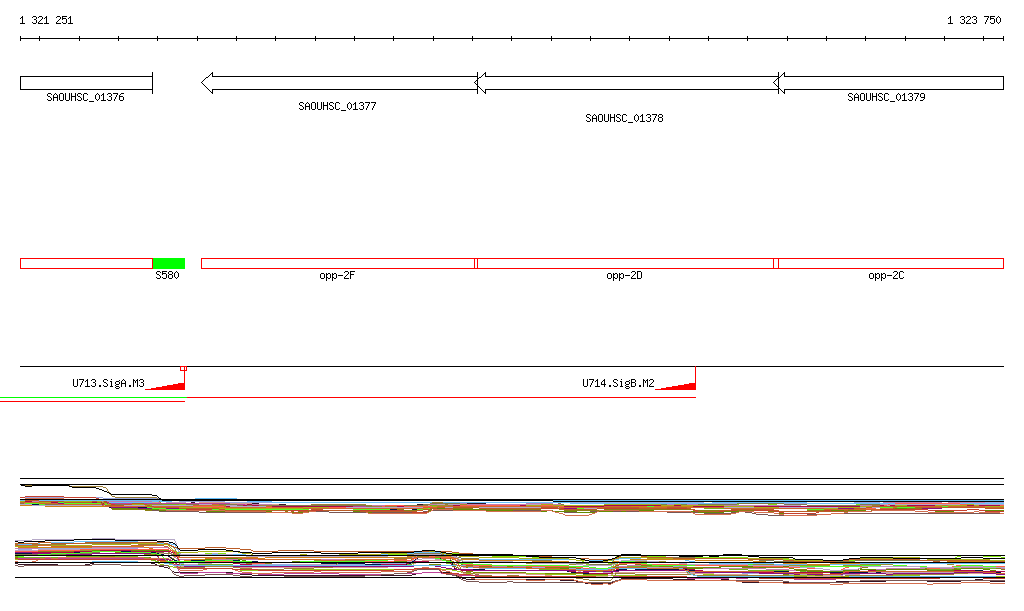Select the SAOUHSC_01378 gene arrow
This screenshot has height=611, width=1024.
tap(626, 83)
